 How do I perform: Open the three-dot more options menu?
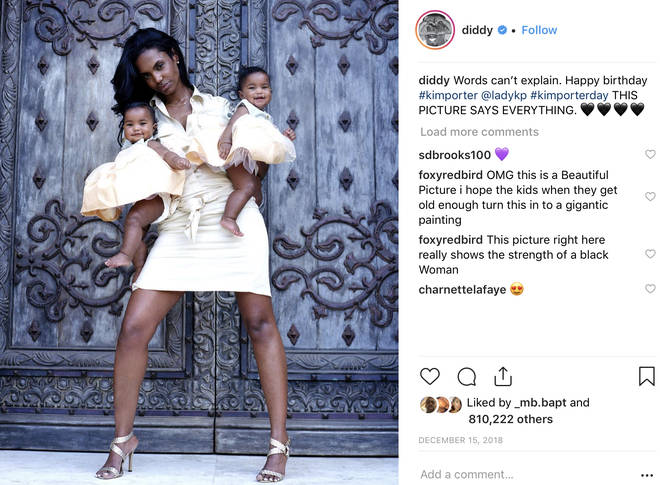click(x=647, y=475)
